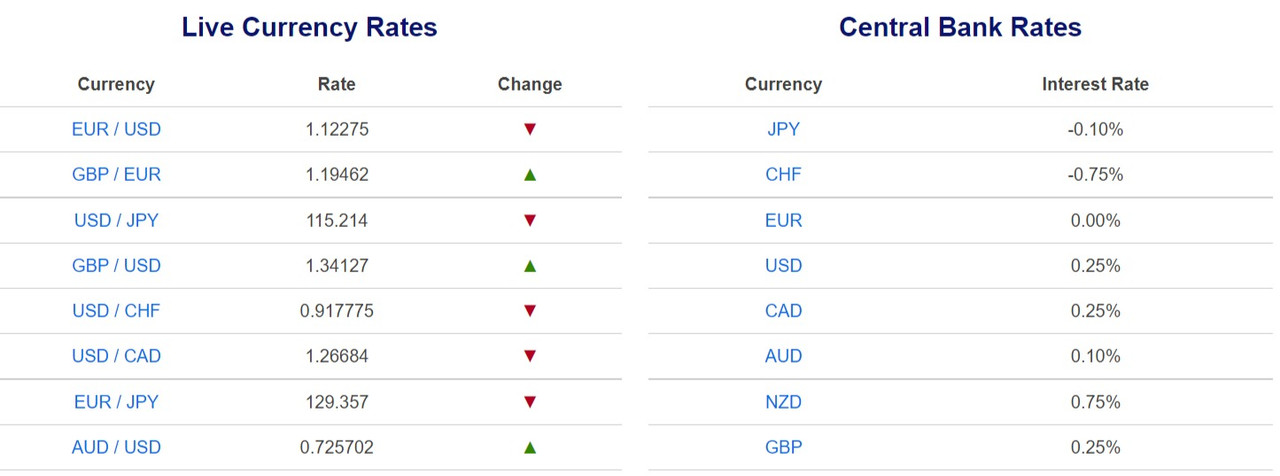
Task: Open the CHF central bank link
Action: click(x=783, y=175)
